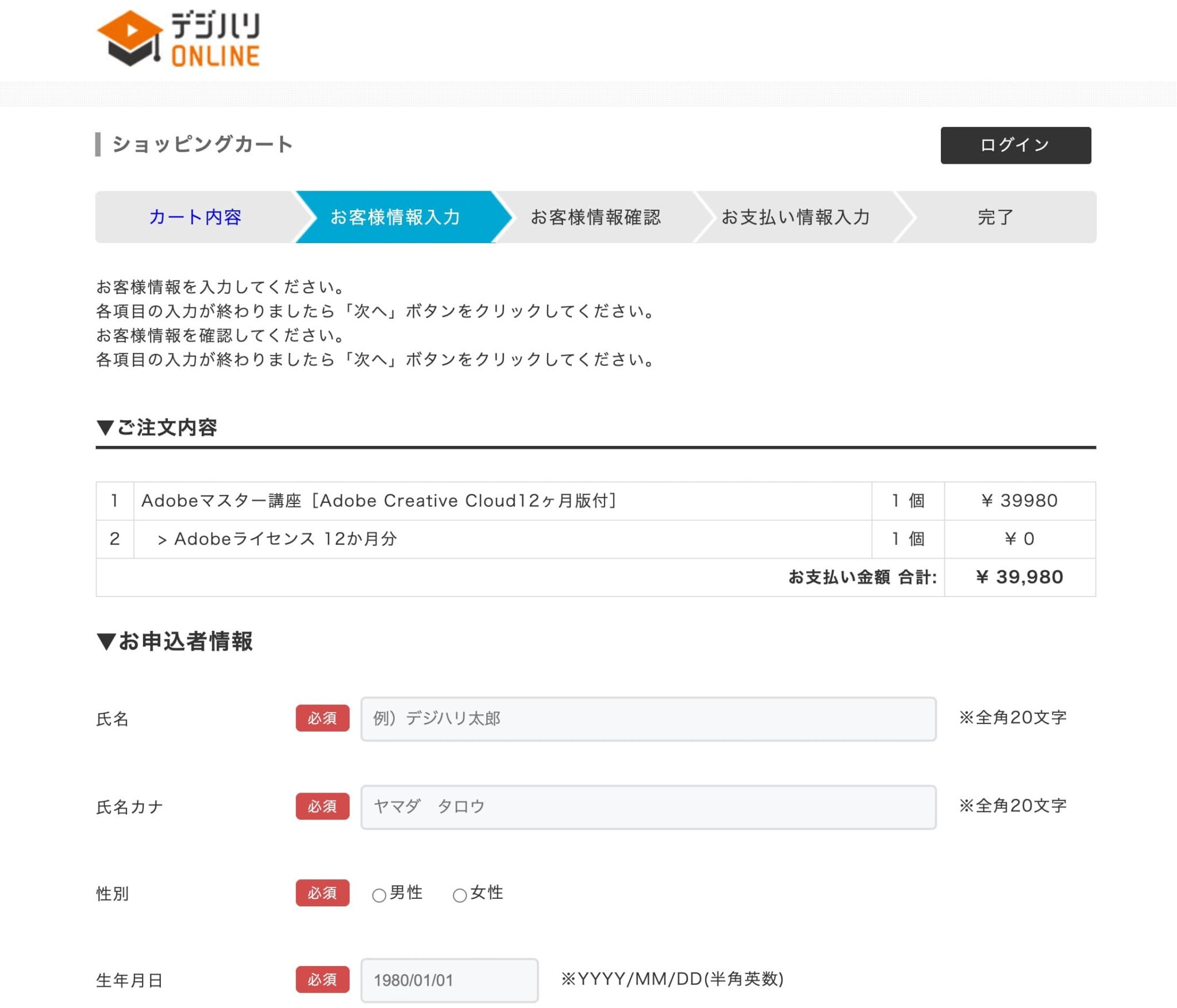Screen dimensions: 1177x1008
Task: Click the 生年月日 date field
Action: (x=449, y=980)
